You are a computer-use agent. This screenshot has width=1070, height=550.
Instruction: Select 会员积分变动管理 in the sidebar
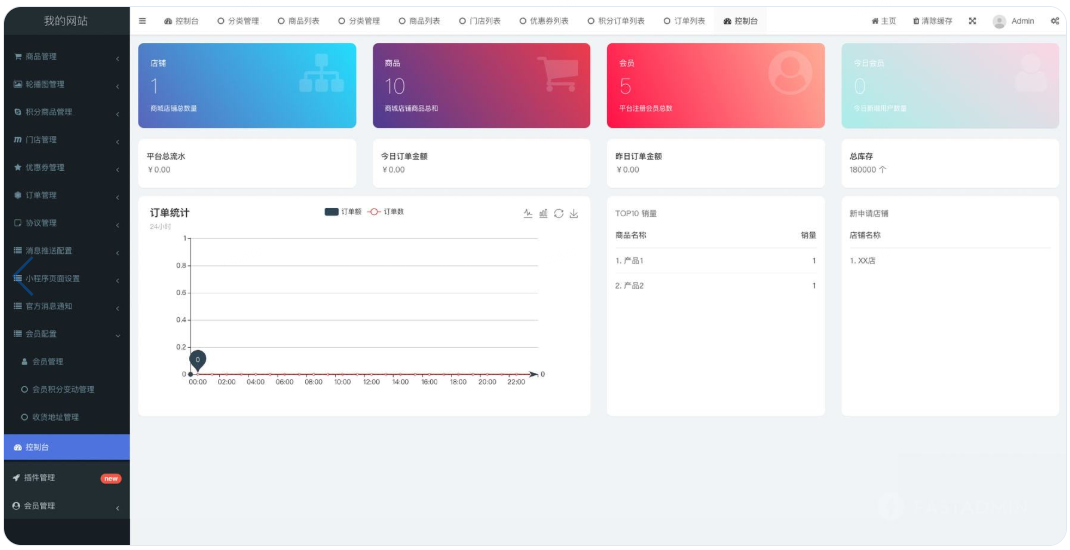62,389
